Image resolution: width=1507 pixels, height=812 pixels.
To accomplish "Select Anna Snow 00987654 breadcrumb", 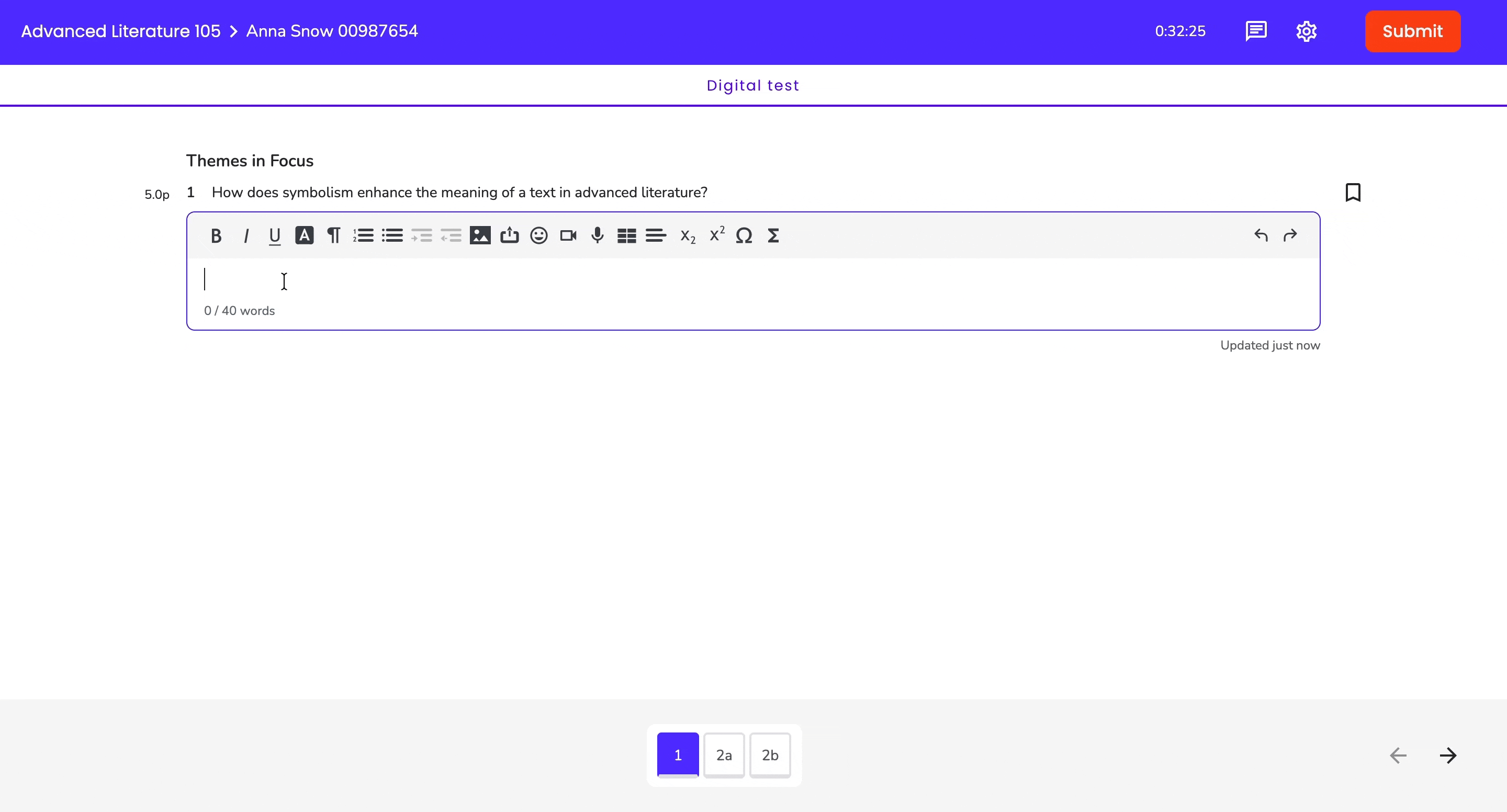I will pos(332,31).
